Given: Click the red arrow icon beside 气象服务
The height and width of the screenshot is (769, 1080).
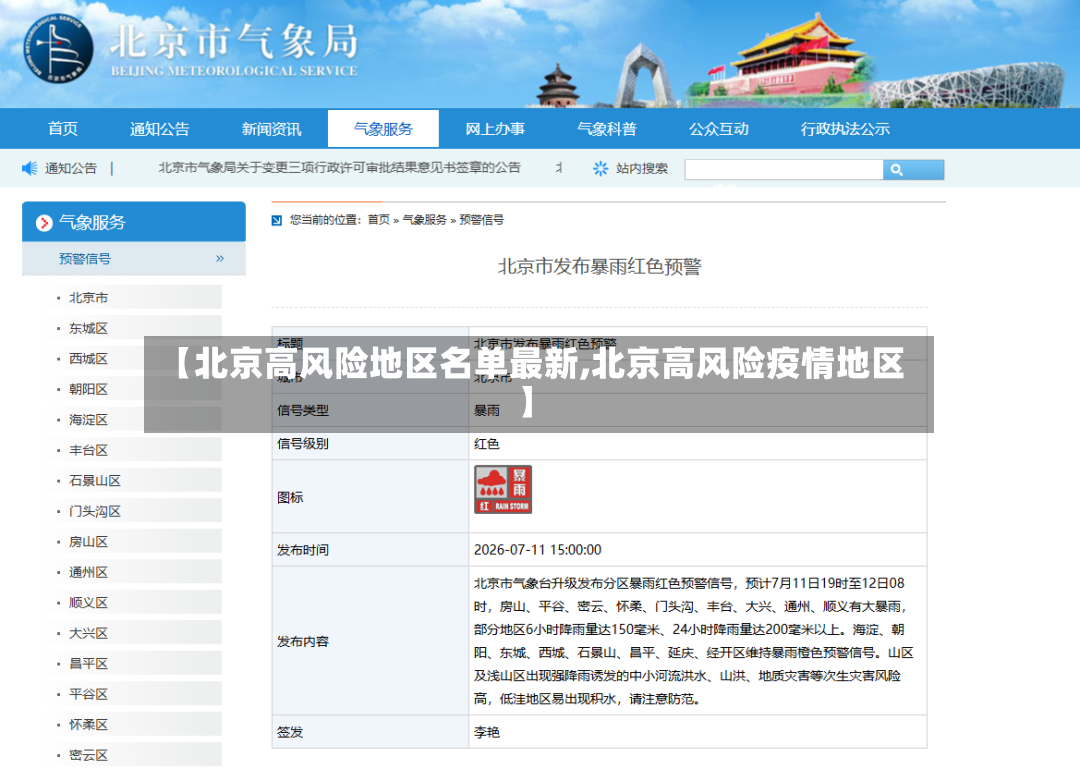Looking at the screenshot, I should [44, 223].
